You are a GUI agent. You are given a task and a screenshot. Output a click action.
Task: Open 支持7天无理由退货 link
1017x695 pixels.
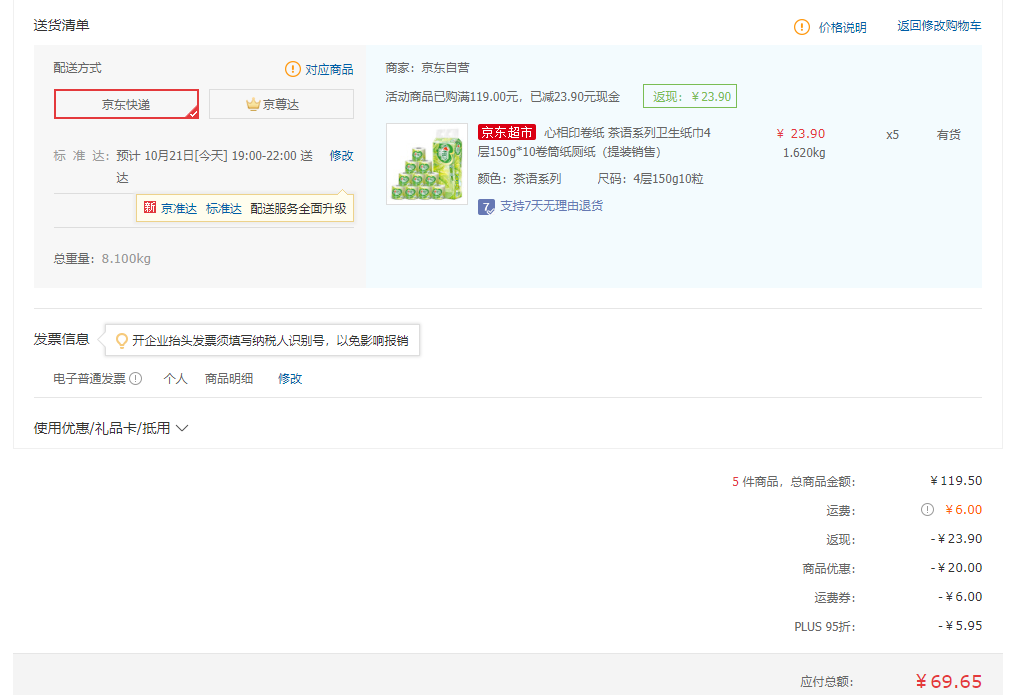551,206
